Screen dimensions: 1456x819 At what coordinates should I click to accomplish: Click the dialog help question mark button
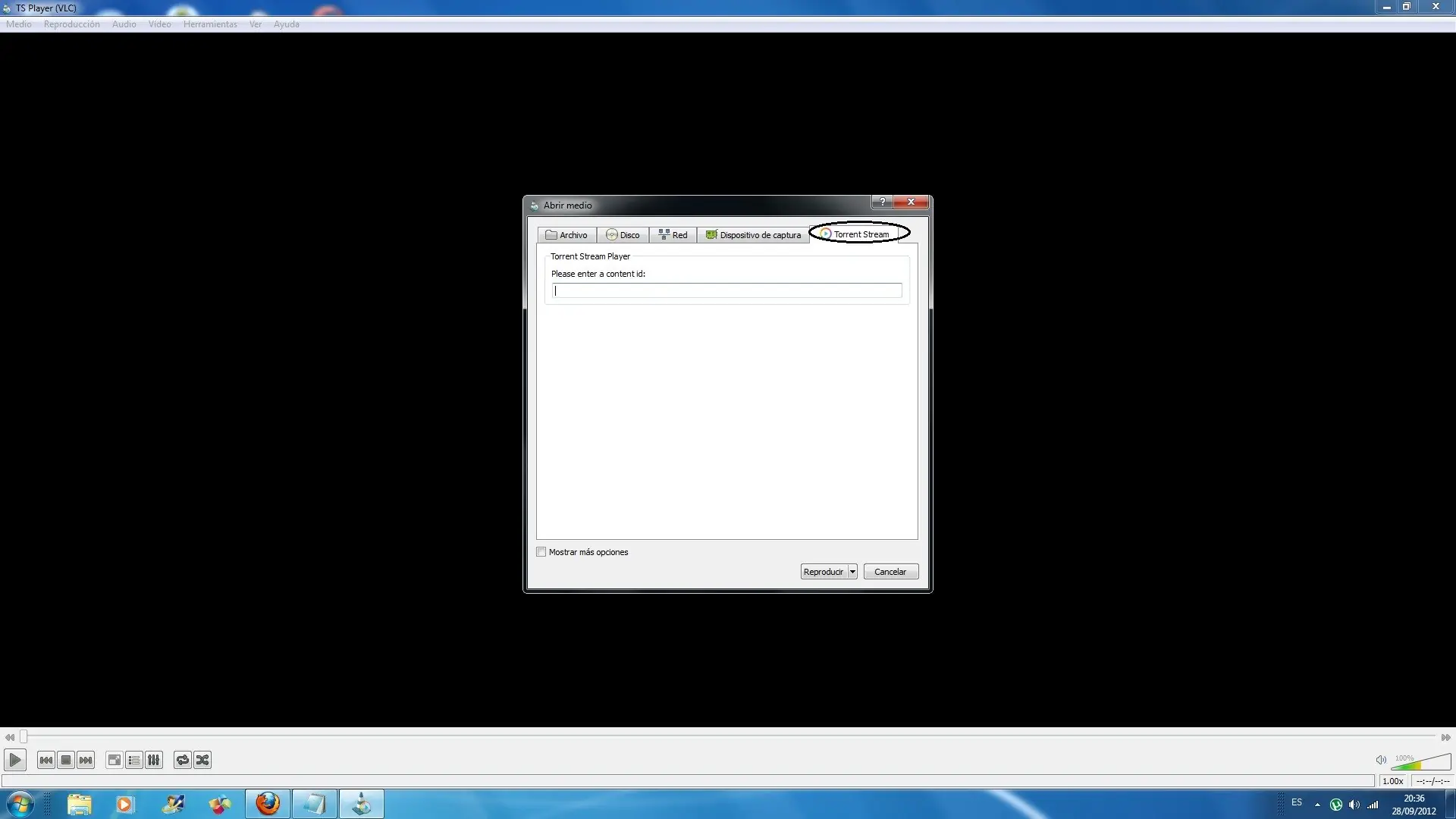coord(882,202)
